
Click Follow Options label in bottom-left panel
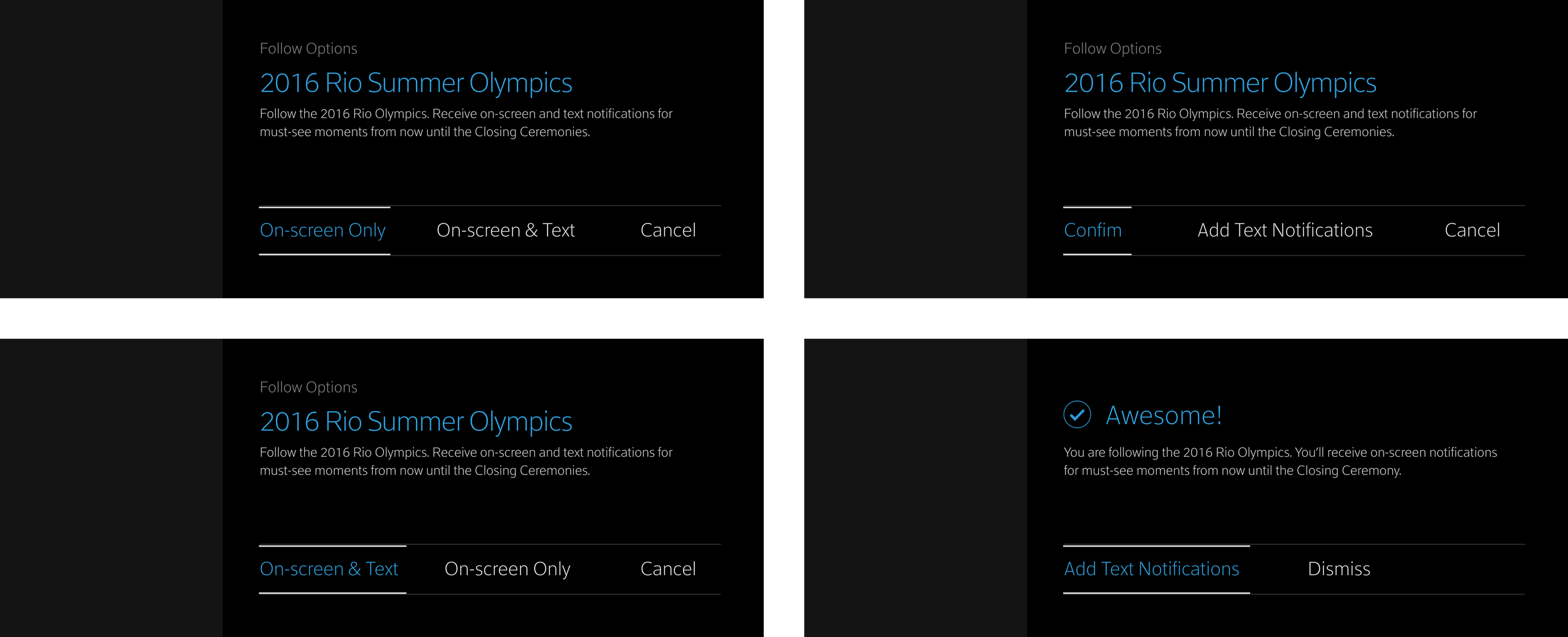coord(309,387)
